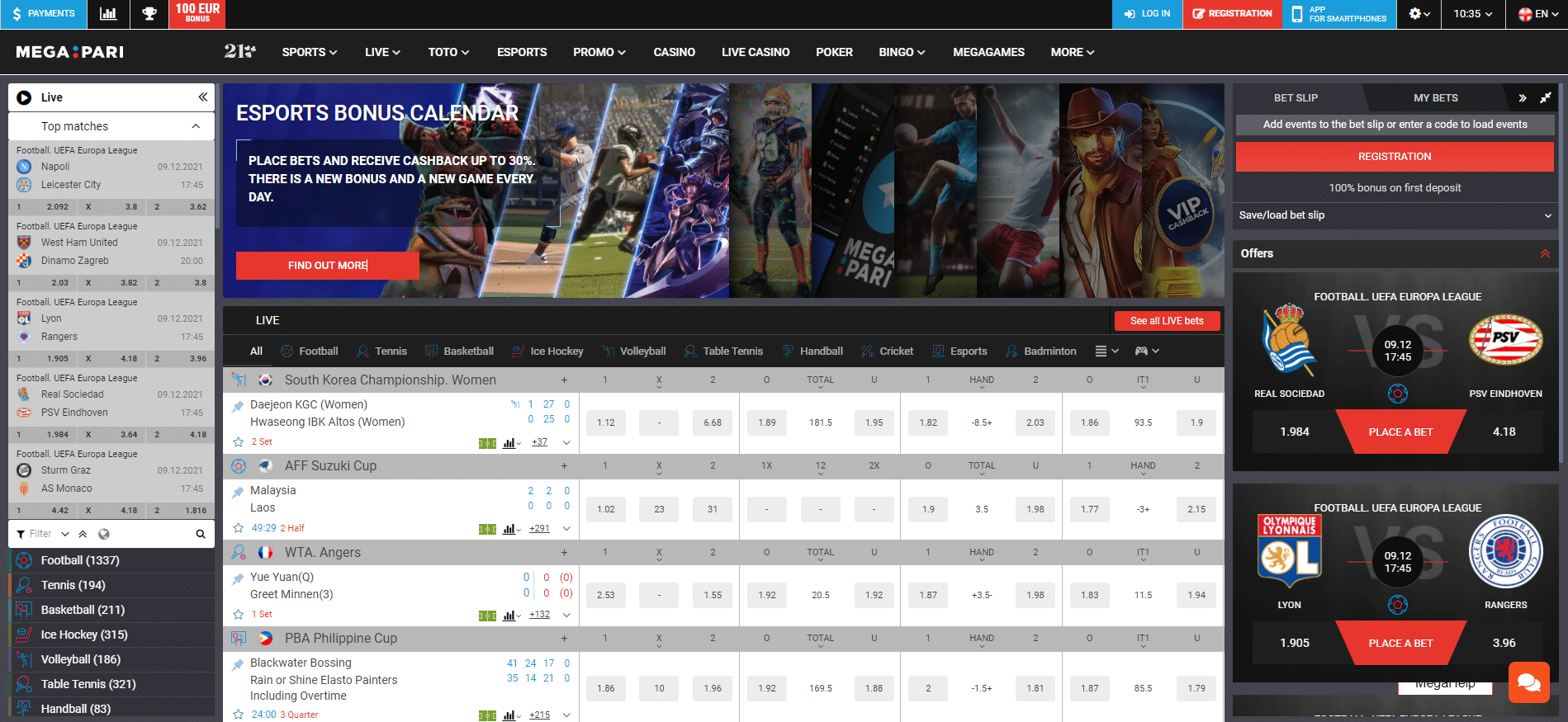The width and height of the screenshot is (1568, 722).
Task: Open the PAYMENTS dollar button
Action: (44, 14)
